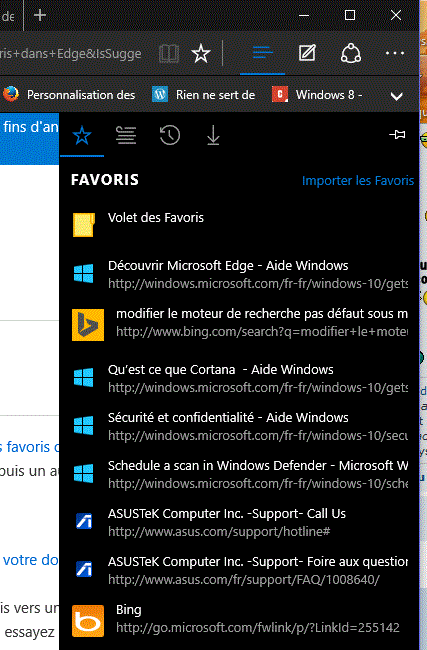Click 'http://go.microsoft.com/fwlink' URL text
This screenshot has height=650, width=427.
(x=257, y=628)
